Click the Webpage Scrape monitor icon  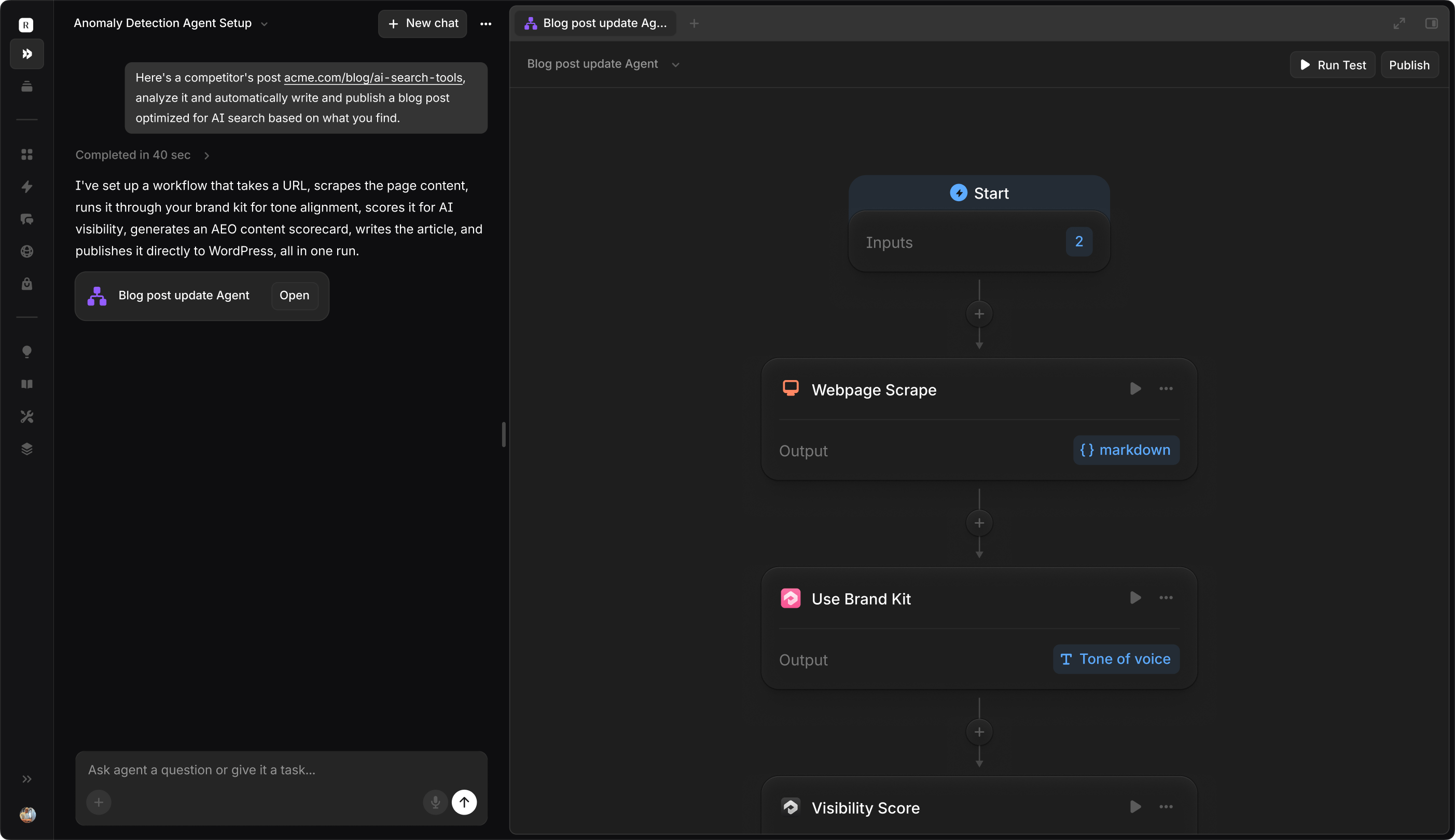(x=791, y=388)
